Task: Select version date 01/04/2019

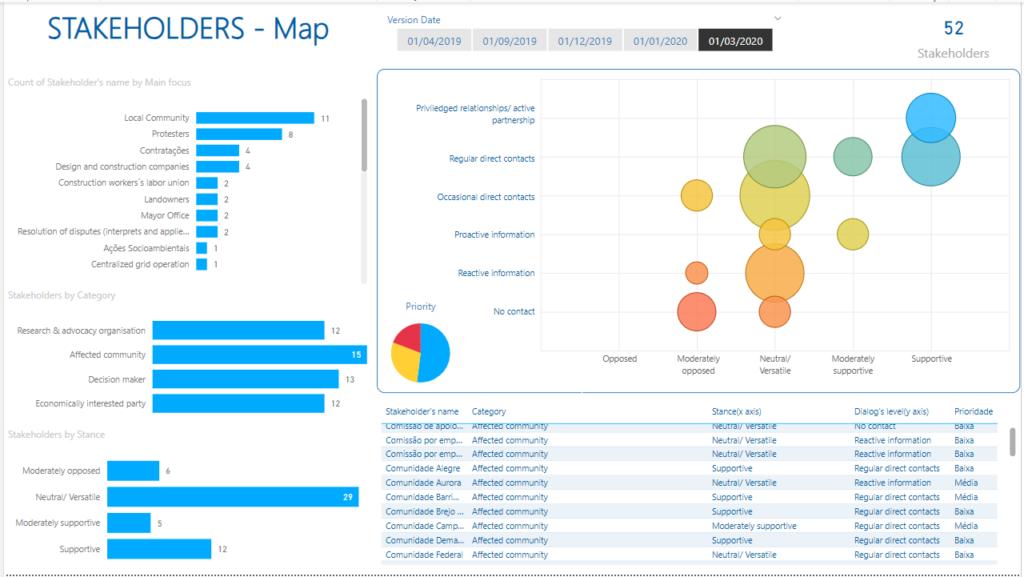Action: coord(434,40)
